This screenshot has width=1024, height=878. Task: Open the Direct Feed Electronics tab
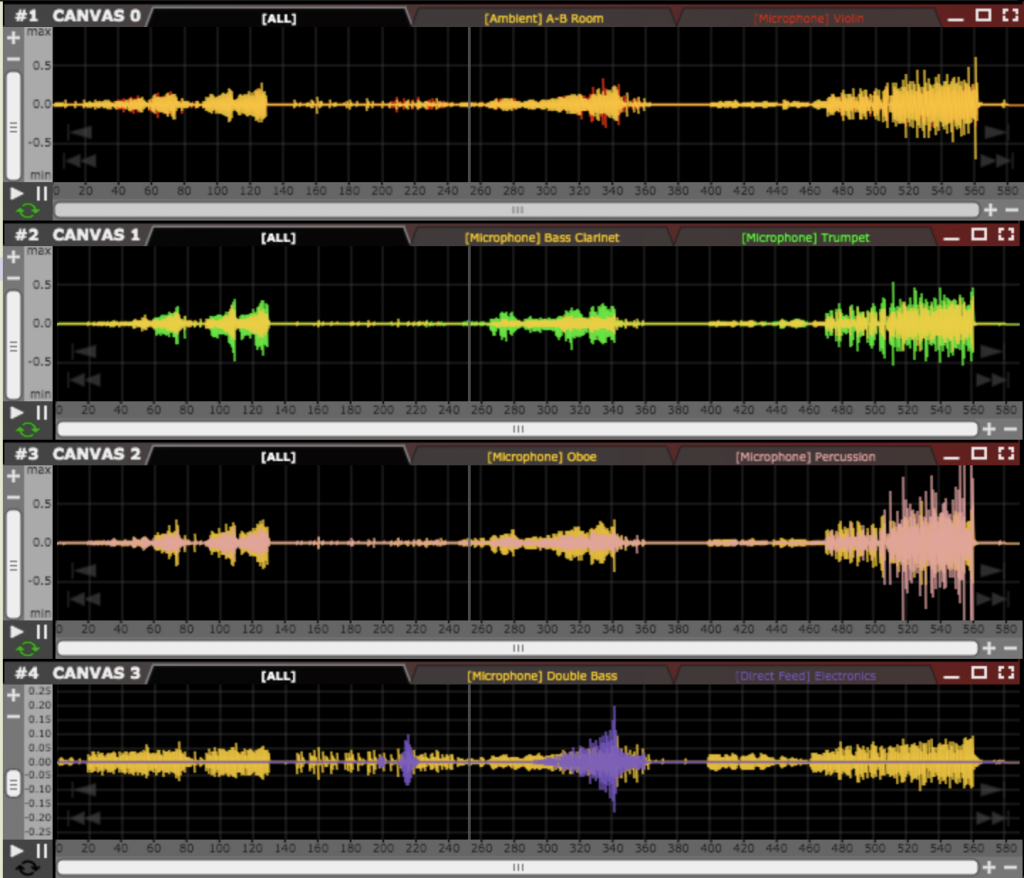805,675
